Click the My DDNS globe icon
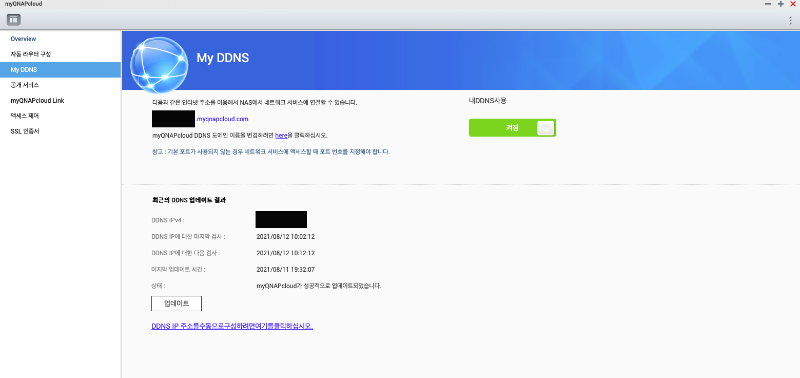The width and height of the screenshot is (800, 378). (159, 65)
